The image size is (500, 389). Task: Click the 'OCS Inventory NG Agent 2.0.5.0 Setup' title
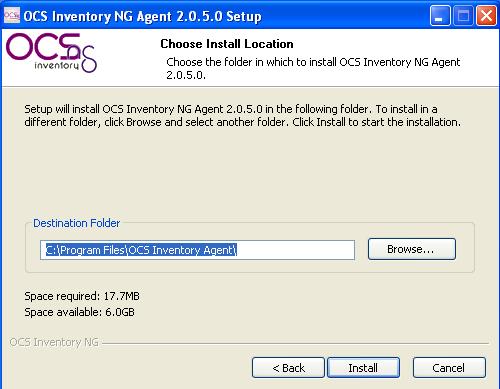(142, 16)
